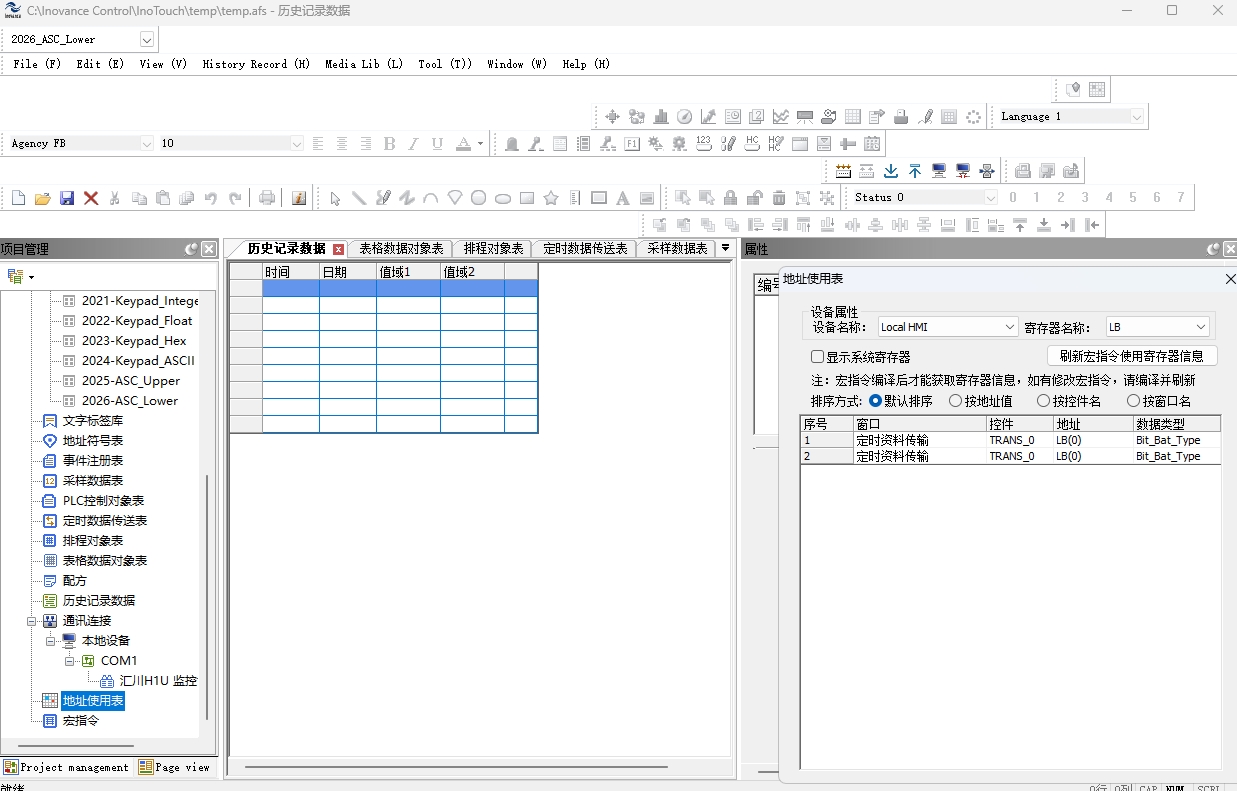Select 按控件名 sort option
This screenshot has height=791, width=1237.
(1044, 401)
